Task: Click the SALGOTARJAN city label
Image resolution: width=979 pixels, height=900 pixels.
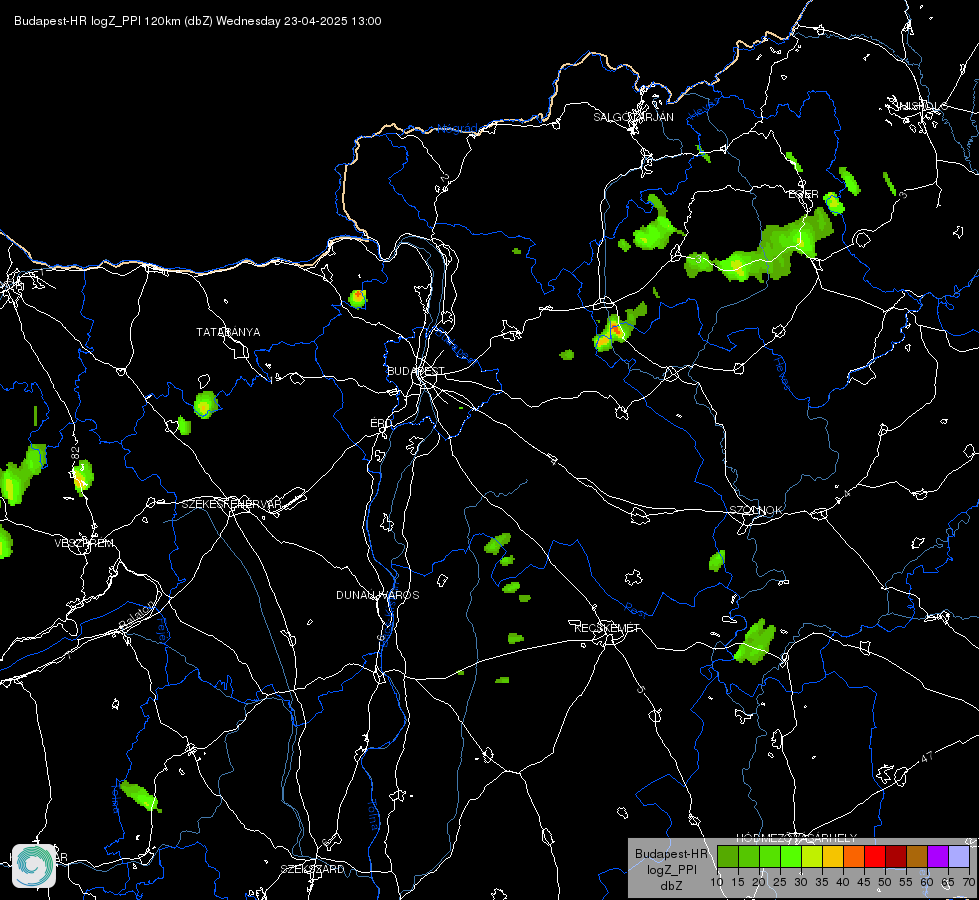Action: pos(633,117)
